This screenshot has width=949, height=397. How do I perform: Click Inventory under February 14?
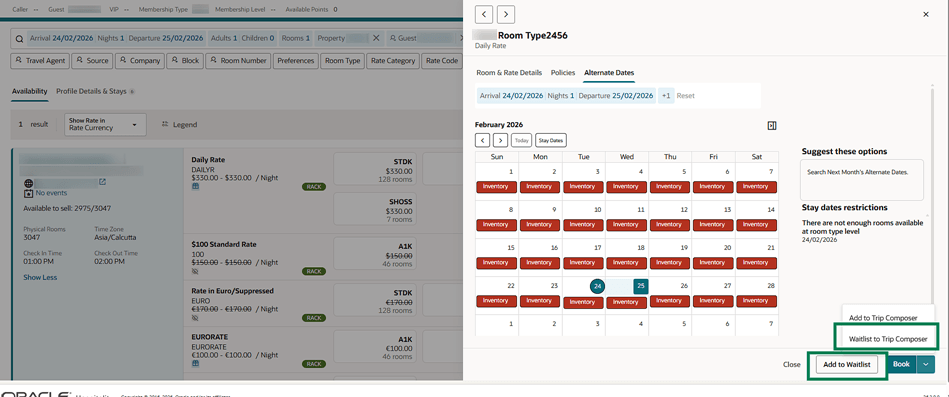tap(755, 225)
